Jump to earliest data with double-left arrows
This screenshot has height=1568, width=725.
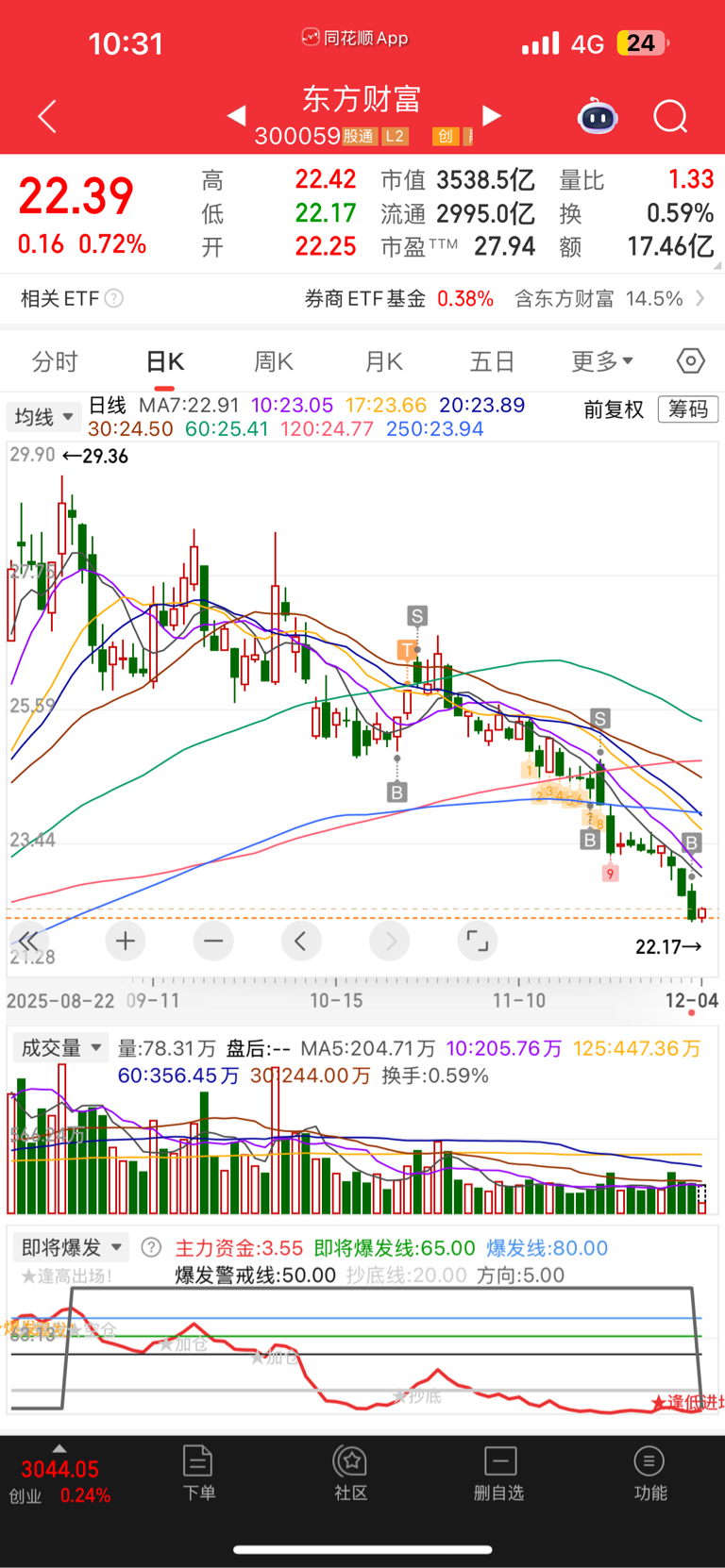(x=28, y=941)
